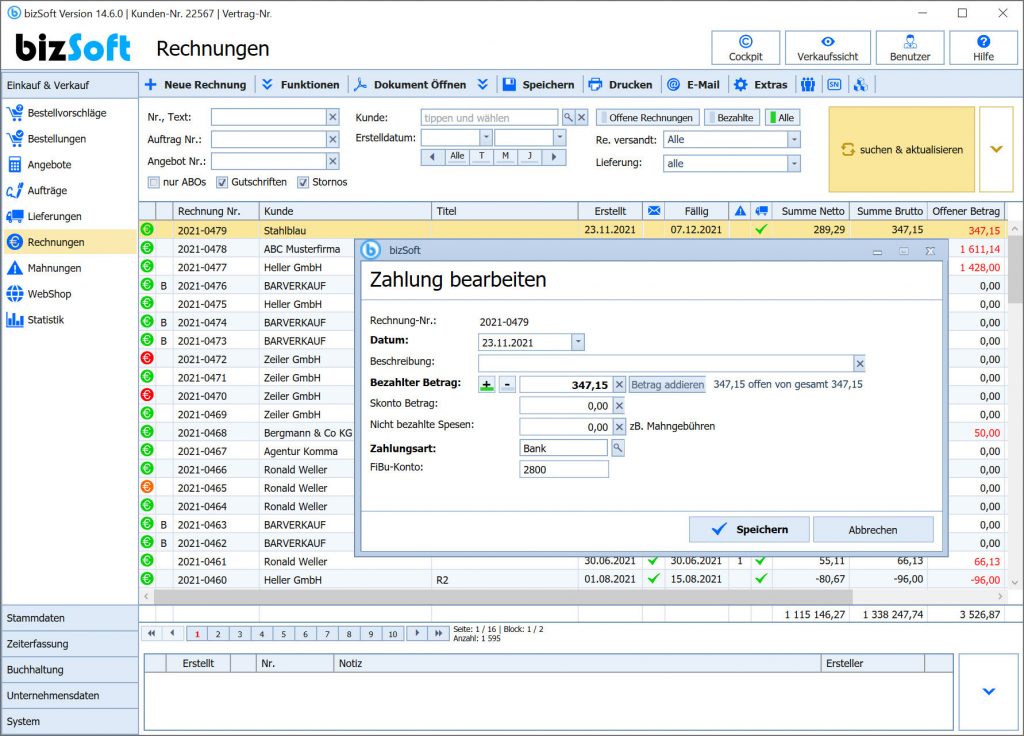Open Extras with the gear icon

pos(760,85)
